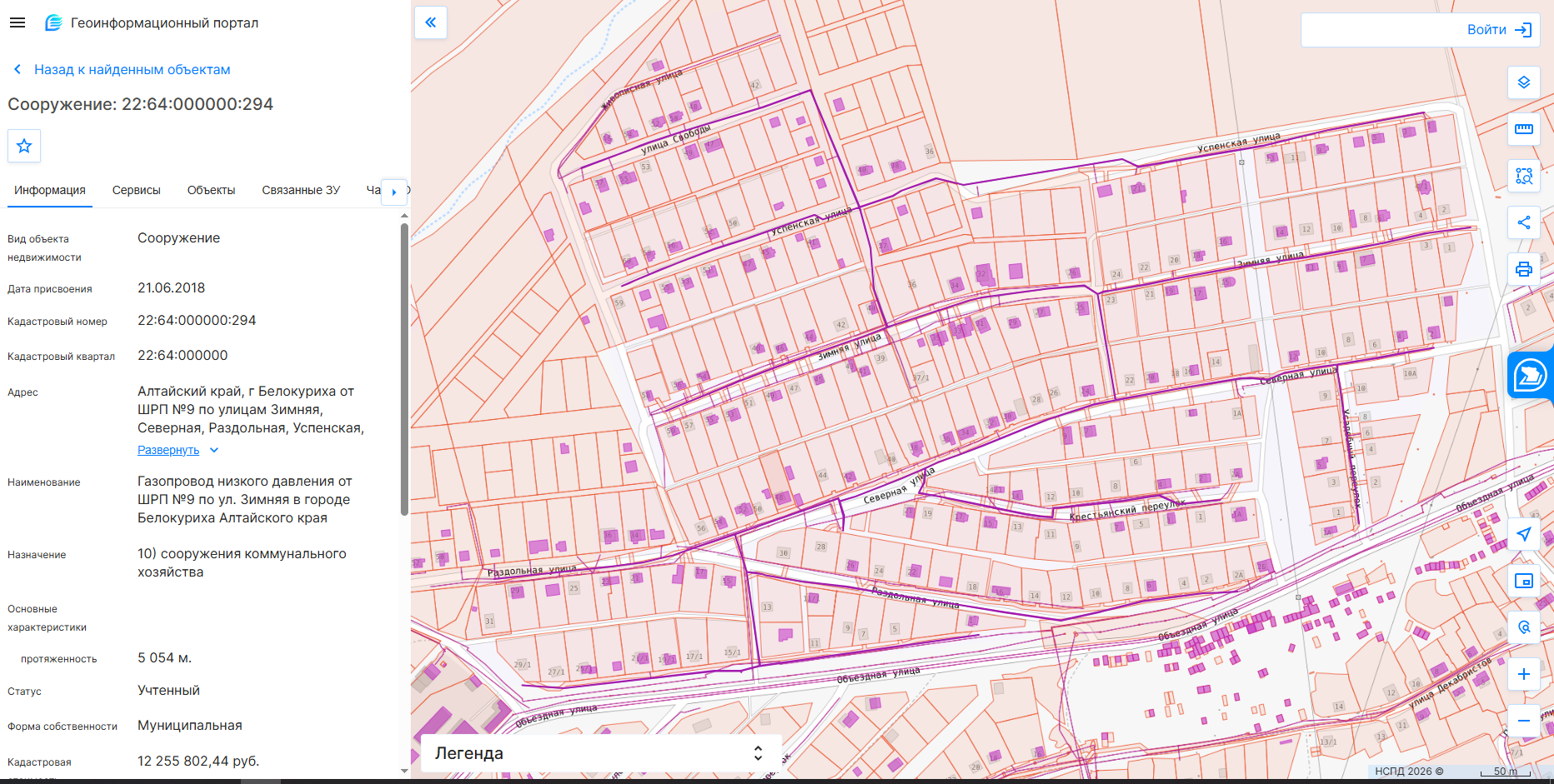
Task: Click the share map icon
Action: point(1524,222)
